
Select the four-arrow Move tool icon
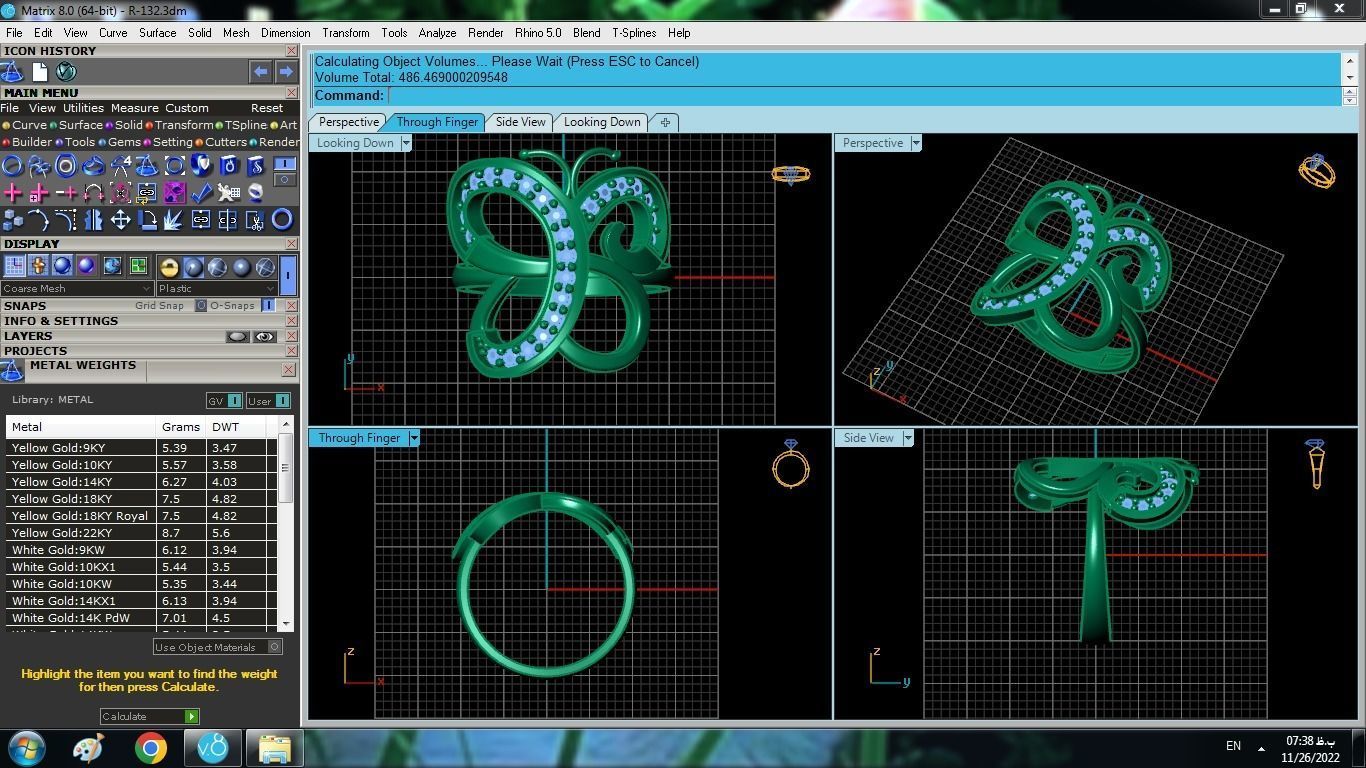120,219
